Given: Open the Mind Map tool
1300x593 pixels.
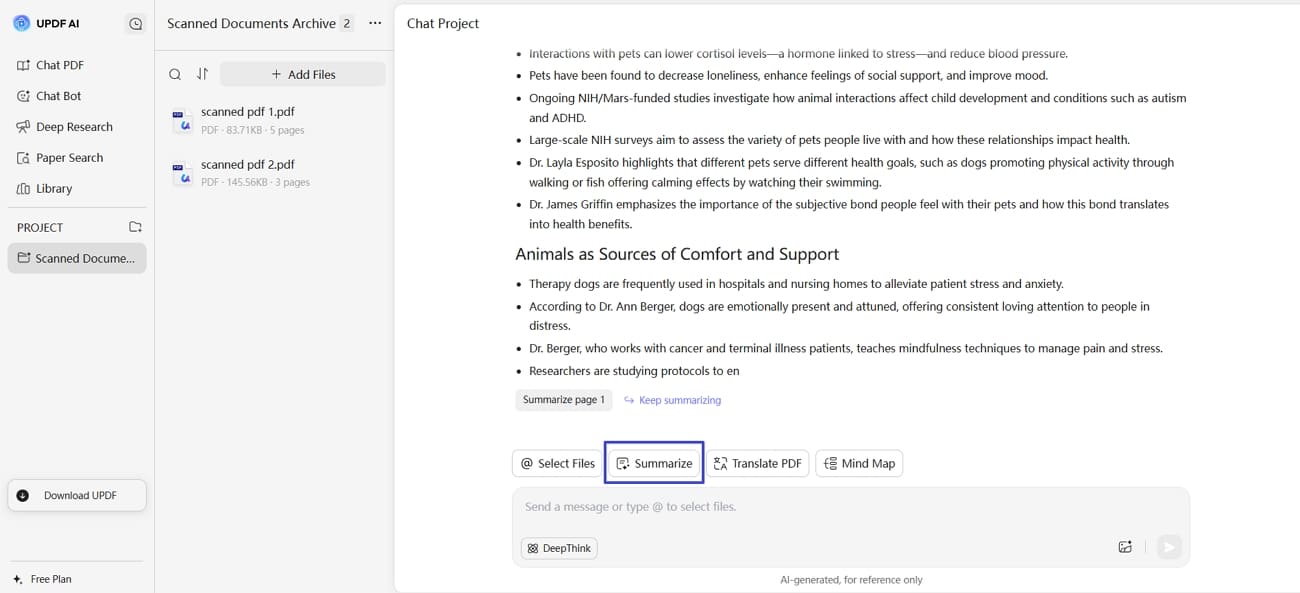Looking at the screenshot, I should (858, 463).
